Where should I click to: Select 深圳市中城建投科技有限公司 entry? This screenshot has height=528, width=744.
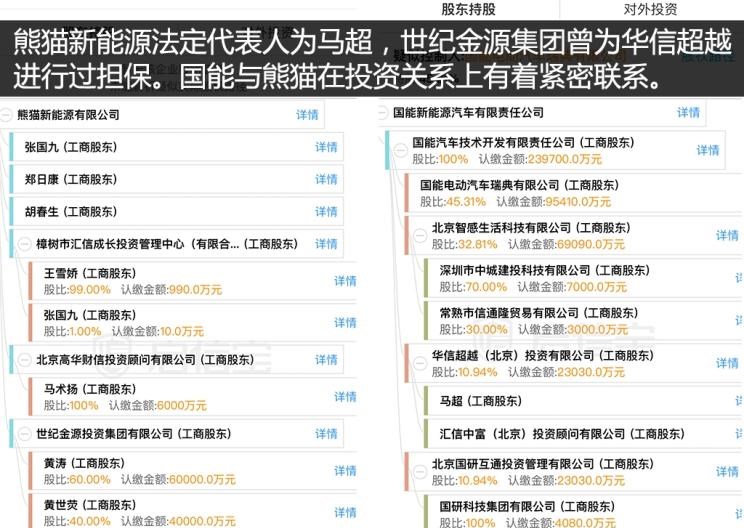coord(584,278)
